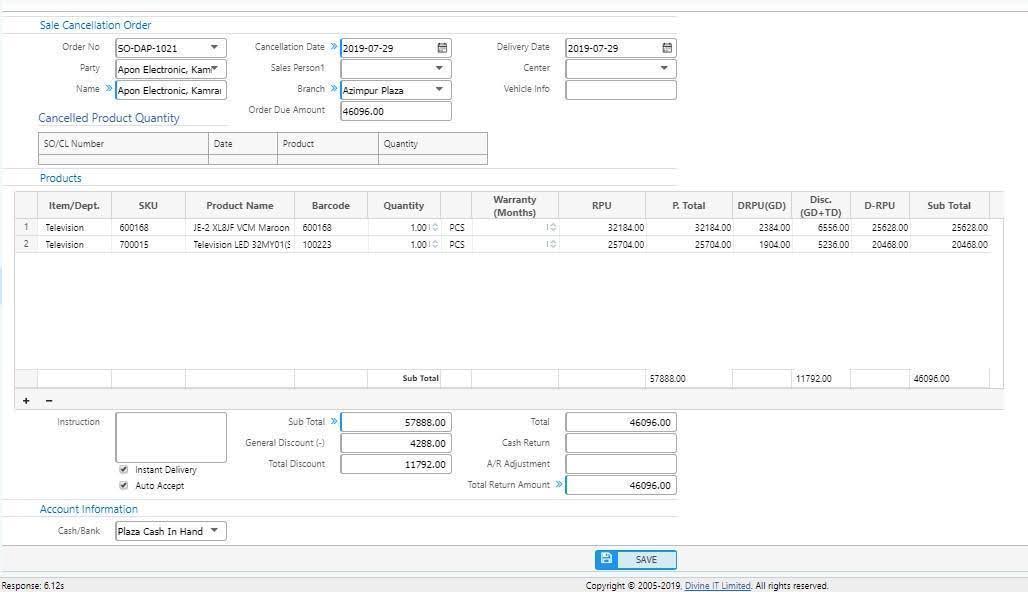1028x592 pixels.
Task: Click the double-arrow icon beside Name
Action: tap(109, 89)
